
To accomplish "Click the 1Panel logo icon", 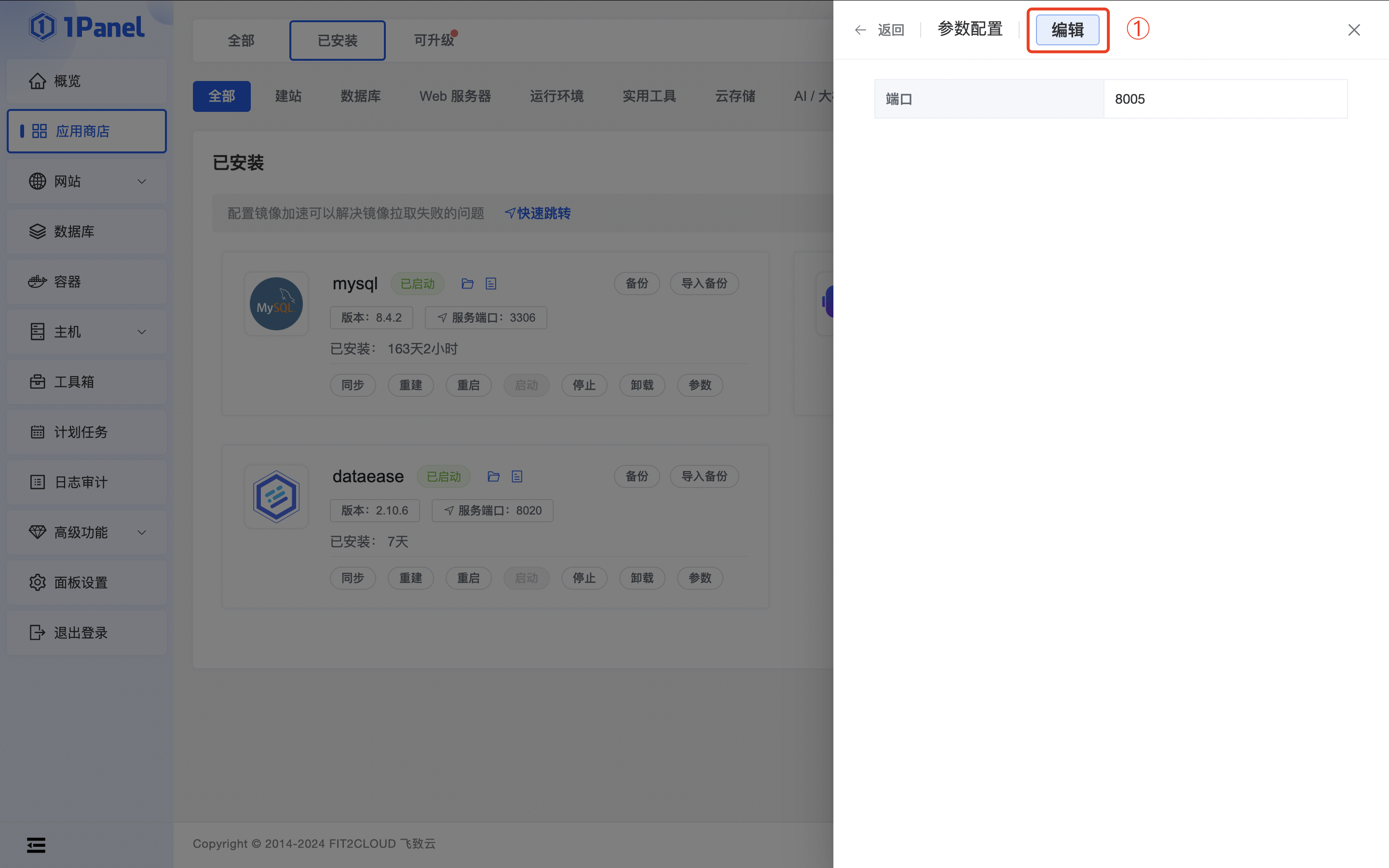I will pos(42,27).
